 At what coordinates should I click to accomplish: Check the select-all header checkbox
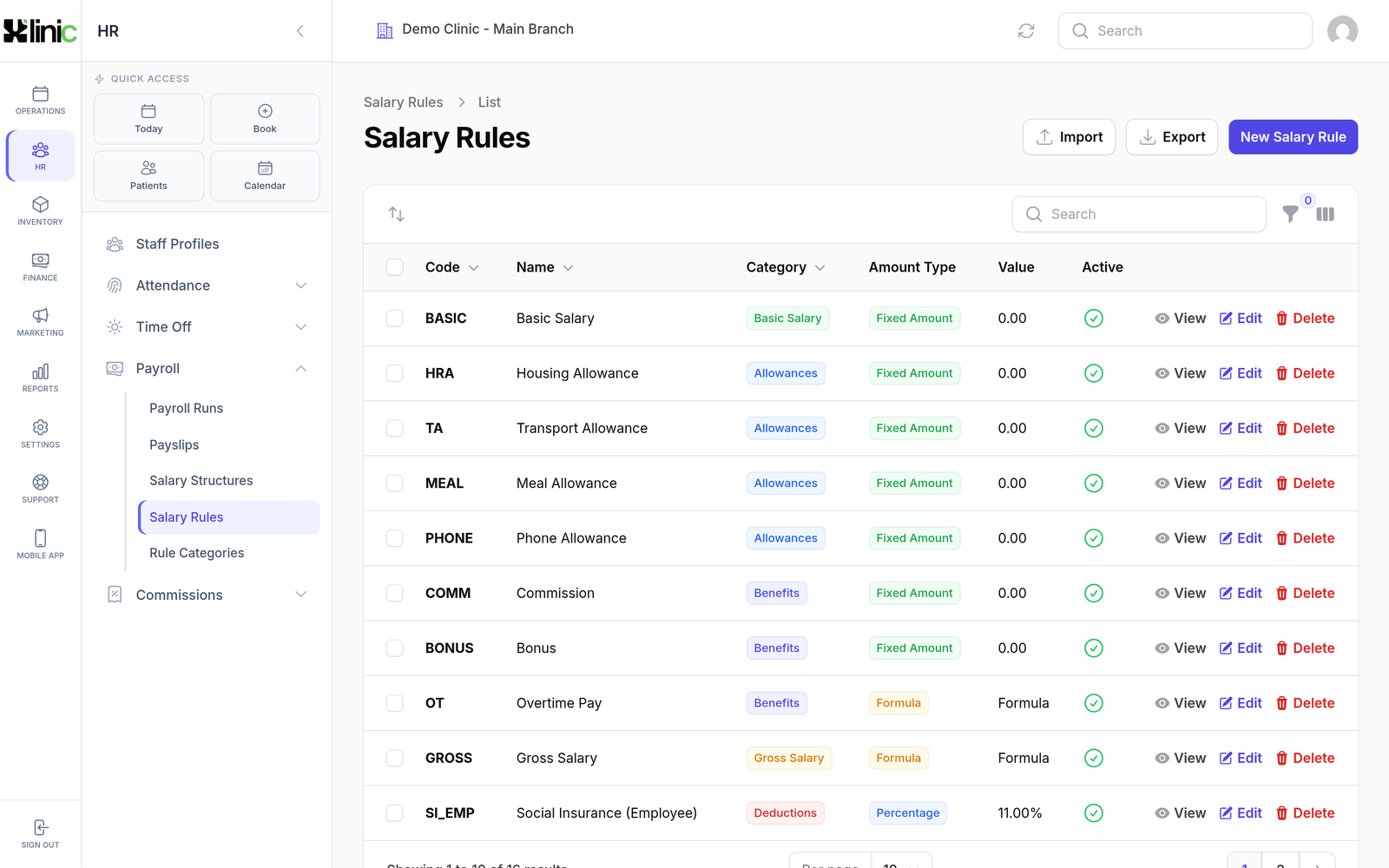[395, 267]
